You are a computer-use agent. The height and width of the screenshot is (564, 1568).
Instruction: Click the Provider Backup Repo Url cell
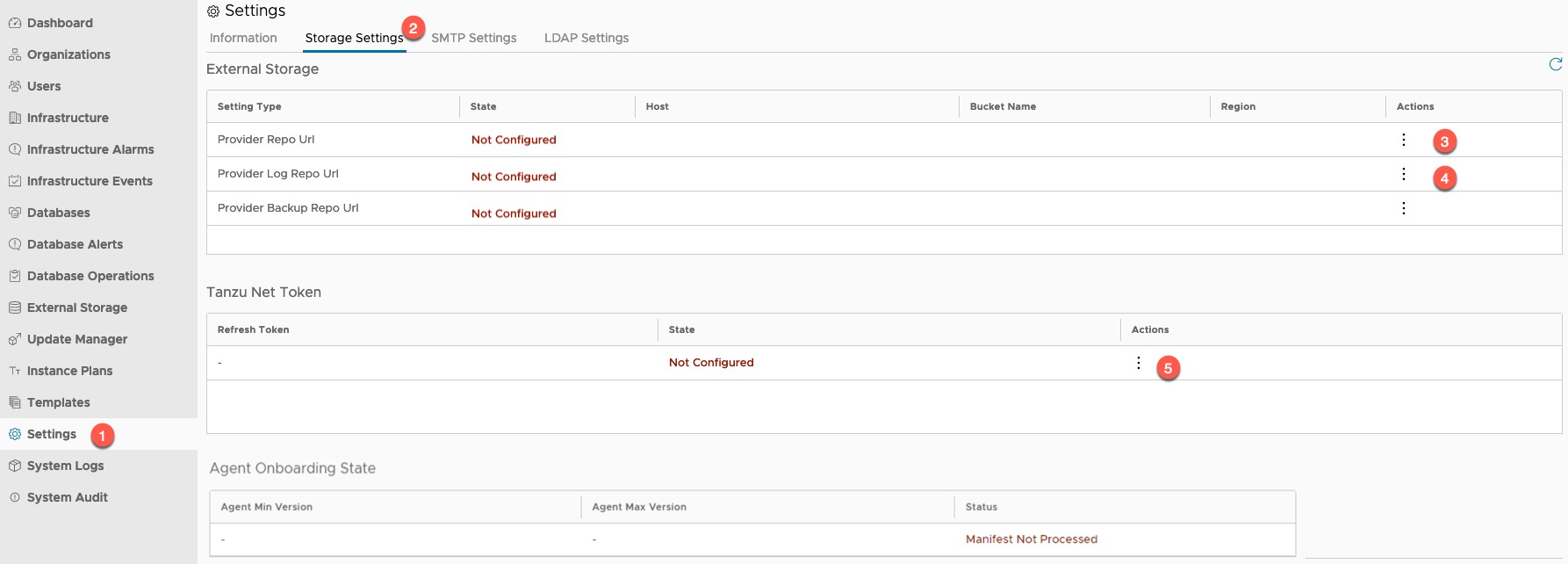288,207
